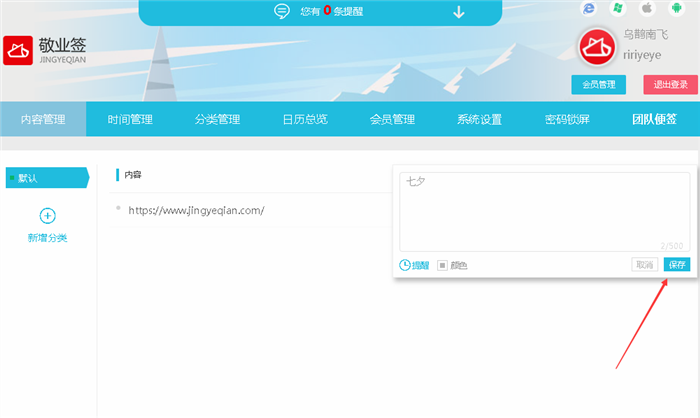Click the 敬业签 logo icon

(18, 50)
